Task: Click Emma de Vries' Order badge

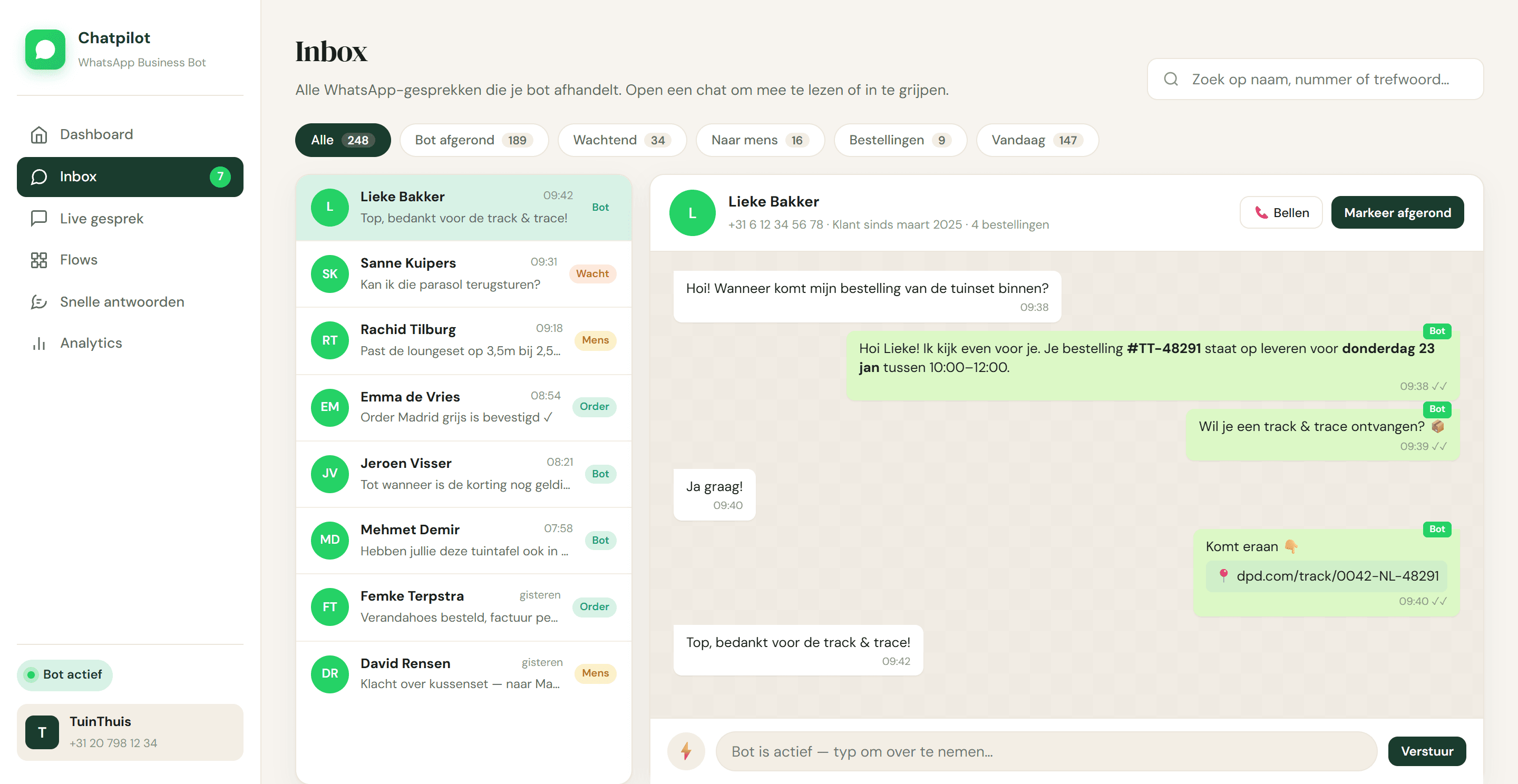Action: coord(594,406)
